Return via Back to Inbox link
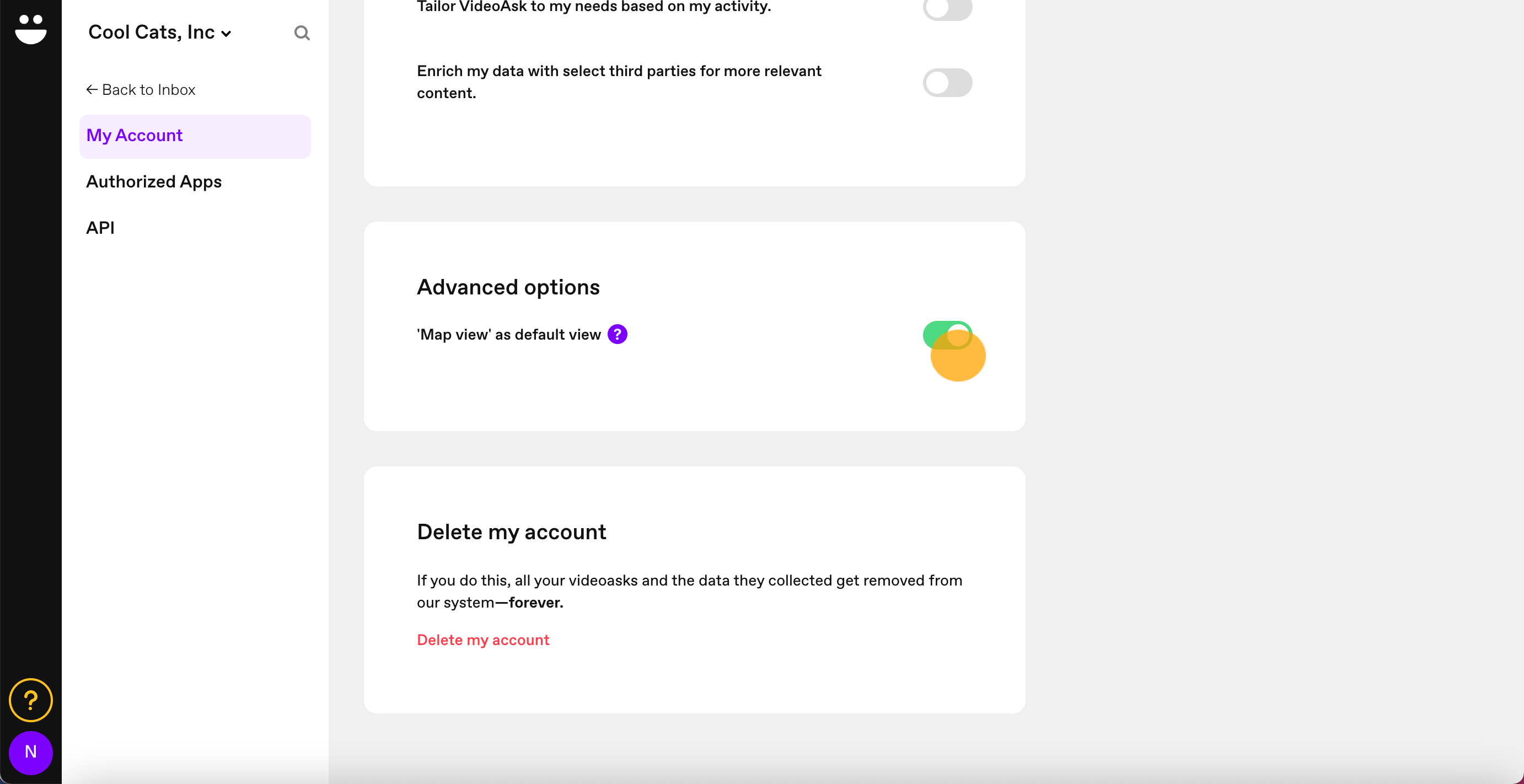The height and width of the screenshot is (784, 1524). pyautogui.click(x=141, y=89)
